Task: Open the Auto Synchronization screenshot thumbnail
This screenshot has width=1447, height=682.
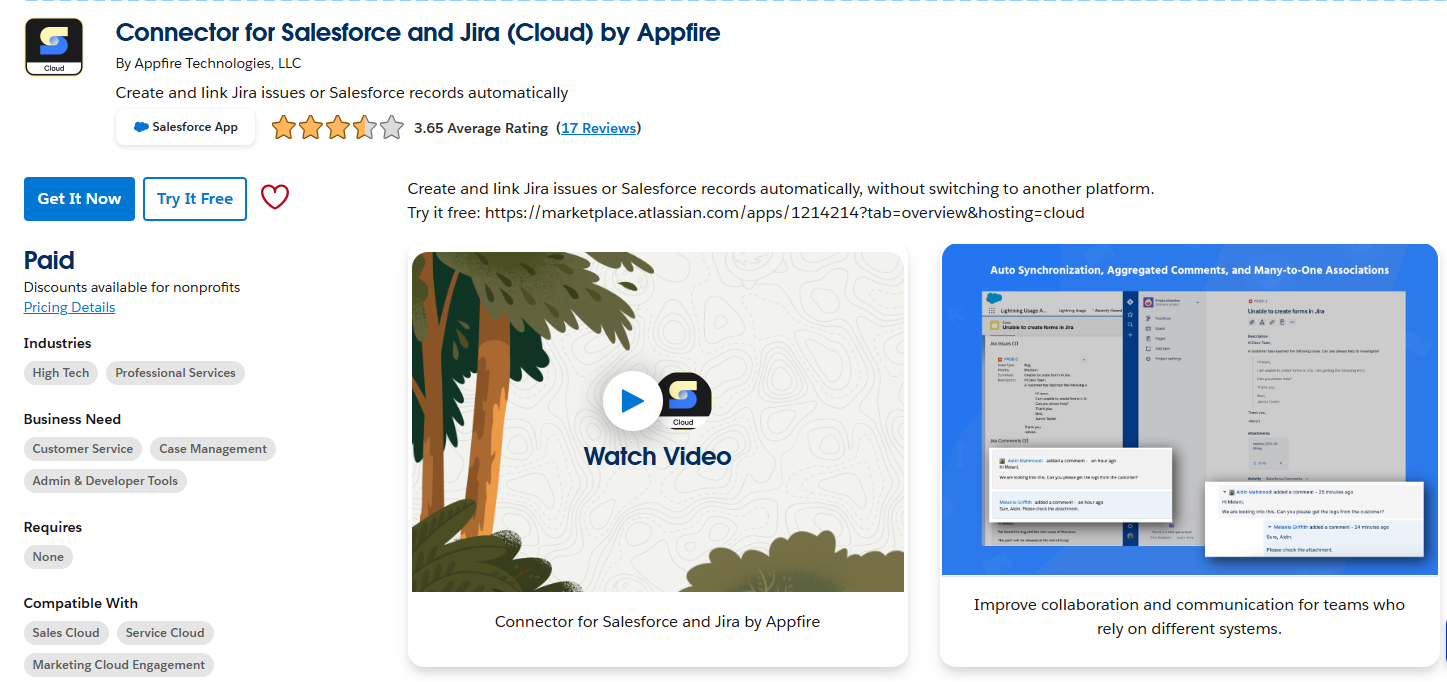Action: tap(1189, 410)
